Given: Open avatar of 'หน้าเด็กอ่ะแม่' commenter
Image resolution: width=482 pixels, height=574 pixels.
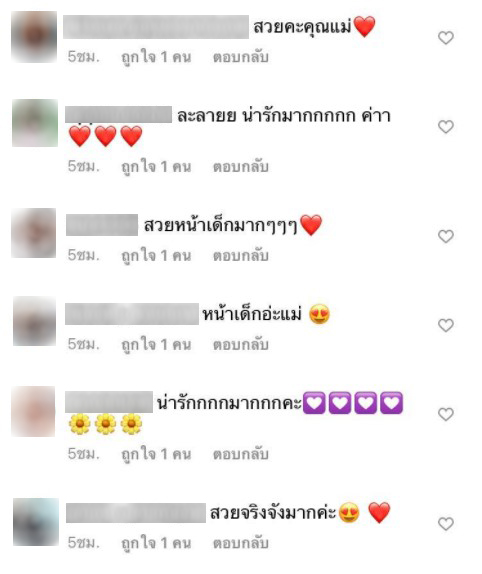Looking at the screenshot, I should [x=34, y=321].
